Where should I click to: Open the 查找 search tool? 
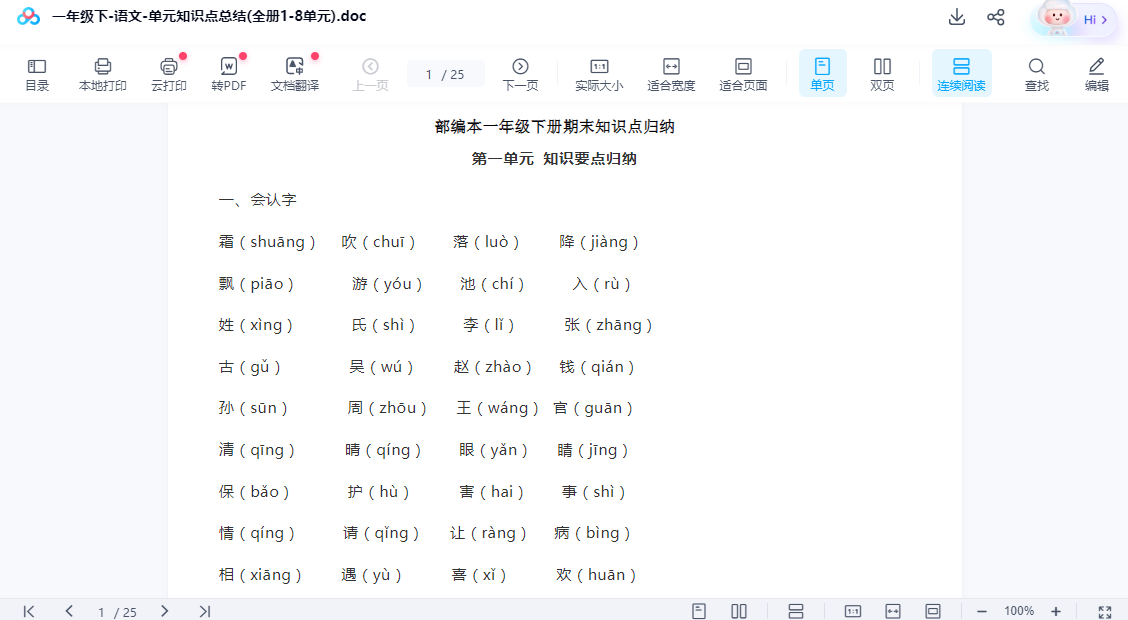[1037, 74]
